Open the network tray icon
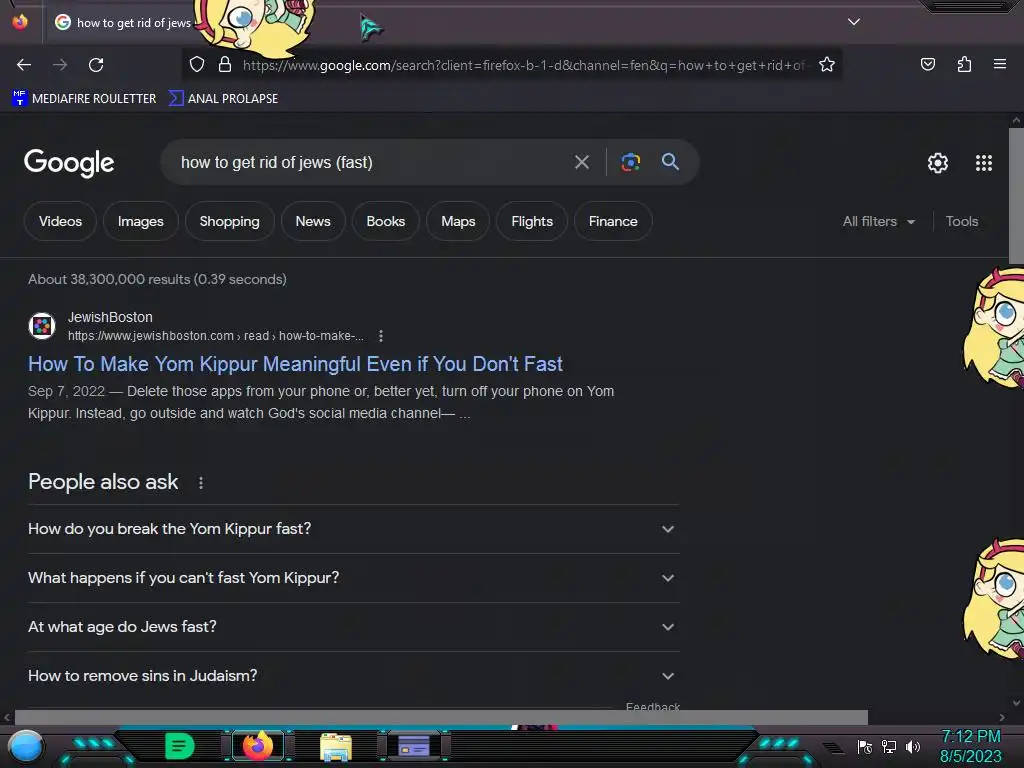1024x768 pixels. (889, 747)
